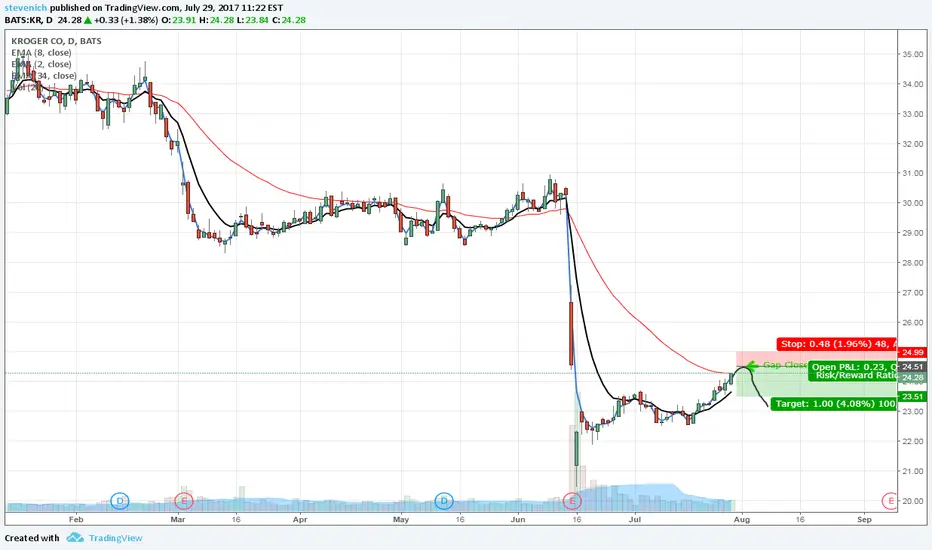Click the green up-triangle change indicator

pyautogui.click(x=87, y=20)
